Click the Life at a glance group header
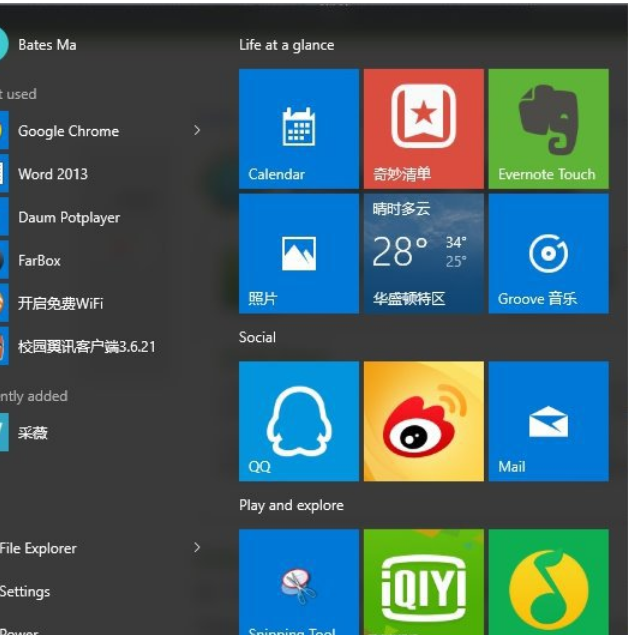Viewport: 628px width, 635px height. pyautogui.click(x=287, y=45)
